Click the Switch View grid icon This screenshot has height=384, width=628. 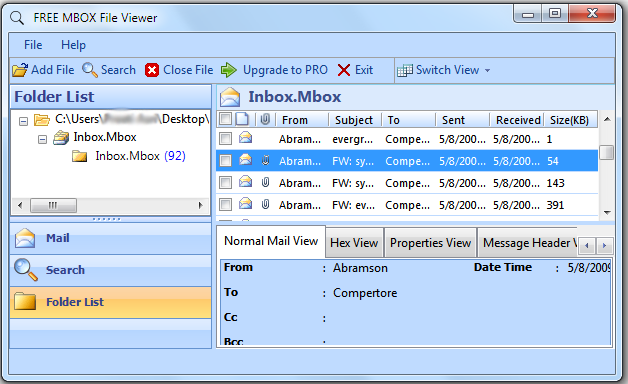coord(405,70)
